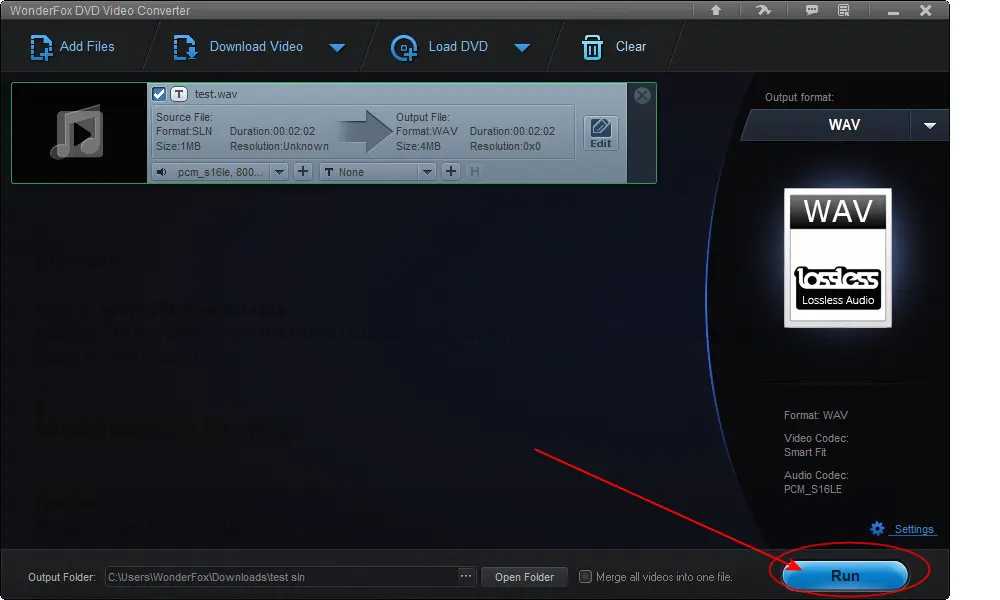The image size is (1000, 600).
Task: Click the T rename icon beside test.wav
Action: pos(179,94)
